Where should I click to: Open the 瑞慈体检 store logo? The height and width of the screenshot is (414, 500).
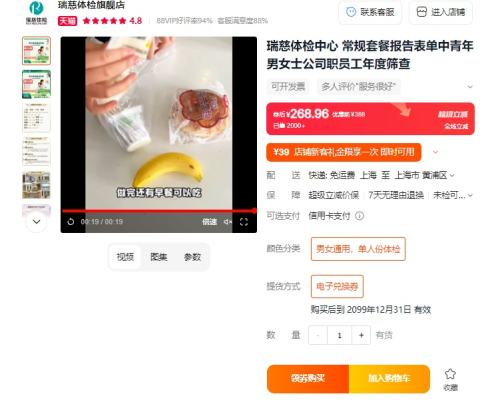tap(36, 12)
